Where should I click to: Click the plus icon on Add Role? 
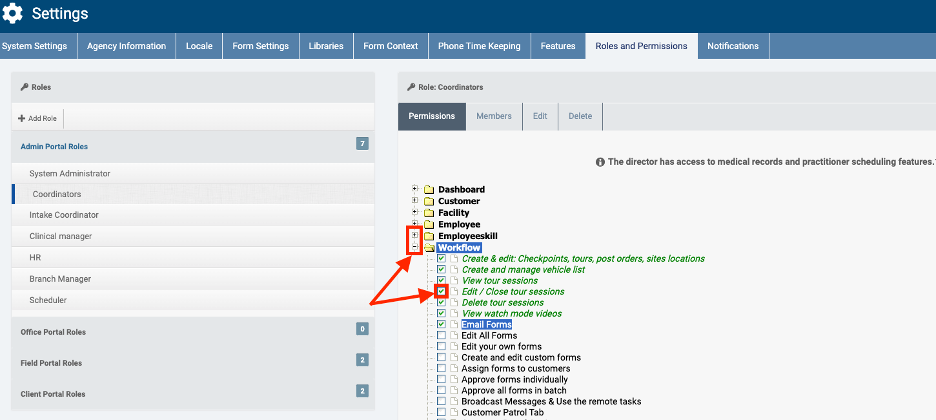tap(21, 118)
